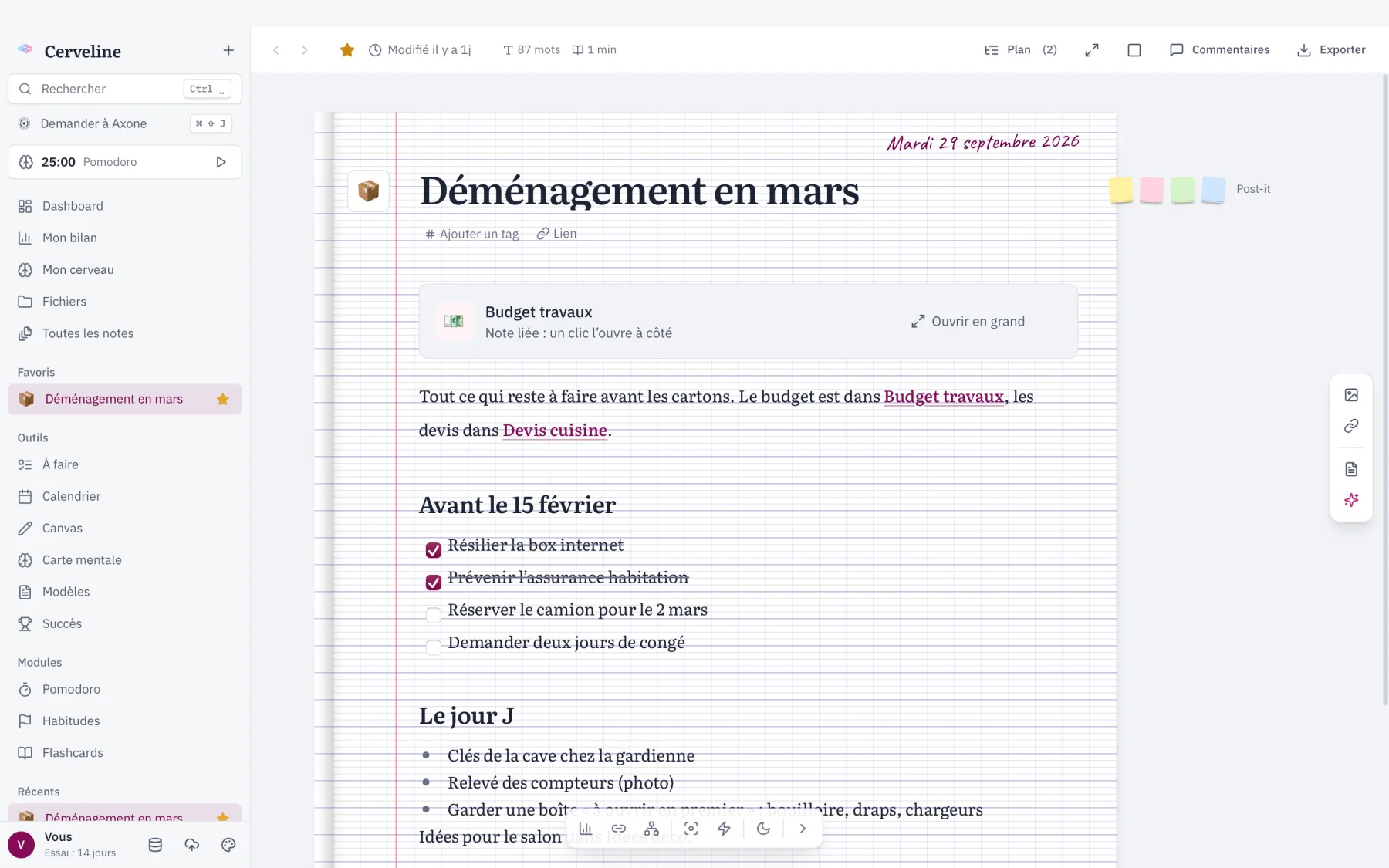Viewport: 1389px width, 868px height.
Task: Click the image icon in right side panel
Action: pos(1351,395)
